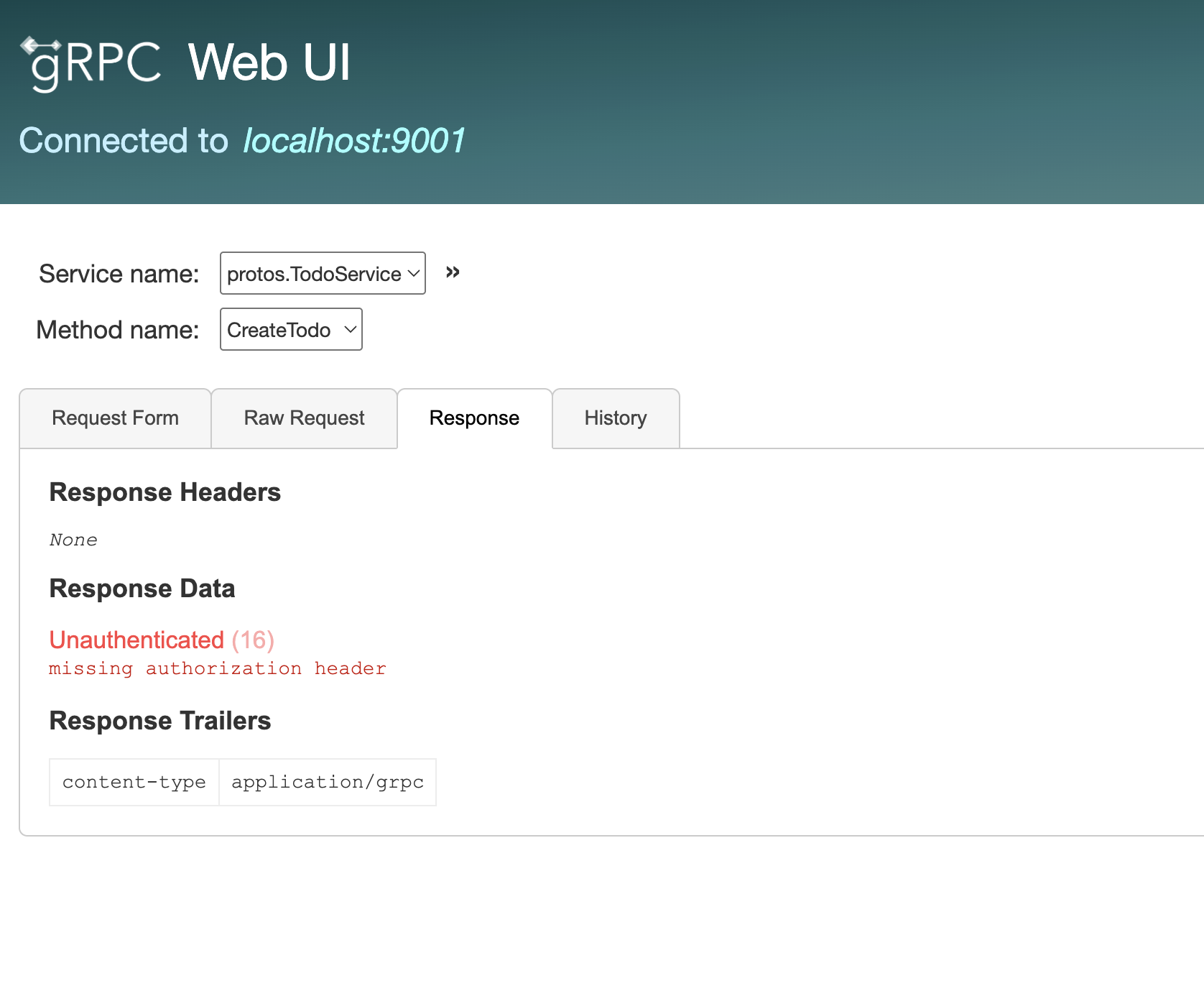Viewport: 1204px width, 986px height.
Task: Select the Response tab
Action: (x=474, y=418)
